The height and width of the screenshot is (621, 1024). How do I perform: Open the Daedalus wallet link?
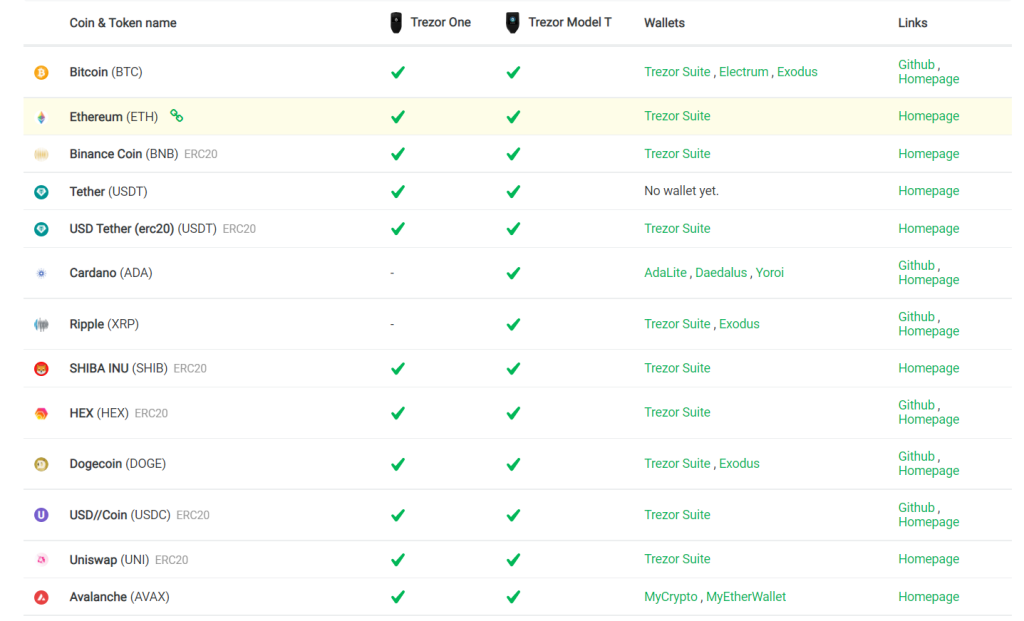click(721, 273)
